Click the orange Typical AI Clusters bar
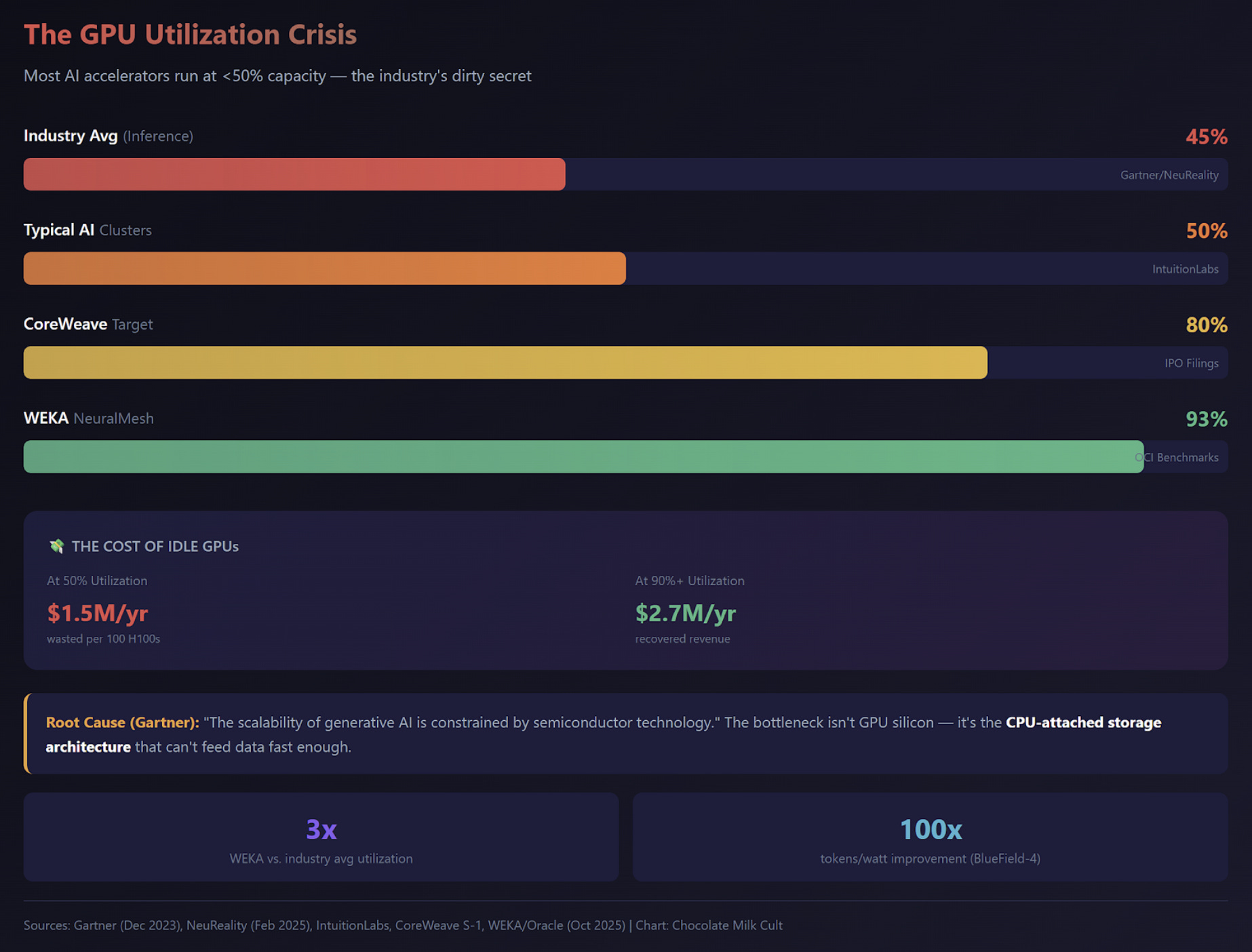This screenshot has height=952, width=1252. 325,269
